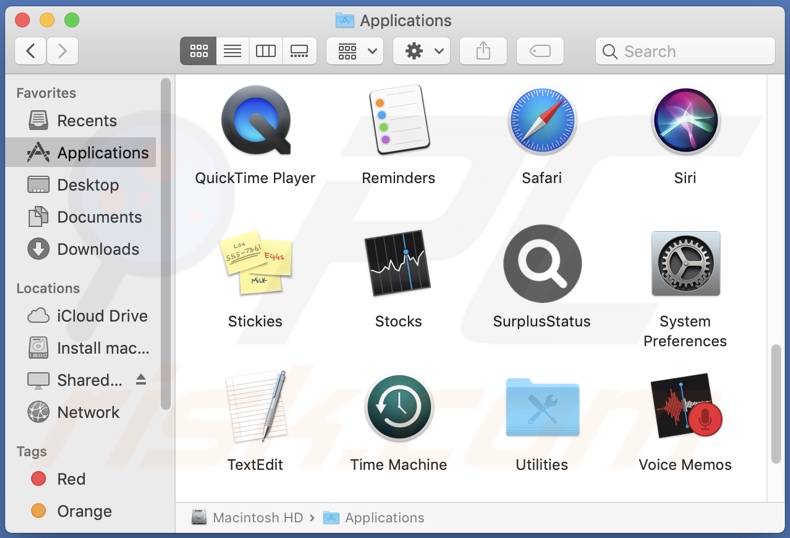This screenshot has width=790, height=538.
Task: Select the SurplusStatus magnifier icon
Action: click(x=542, y=263)
